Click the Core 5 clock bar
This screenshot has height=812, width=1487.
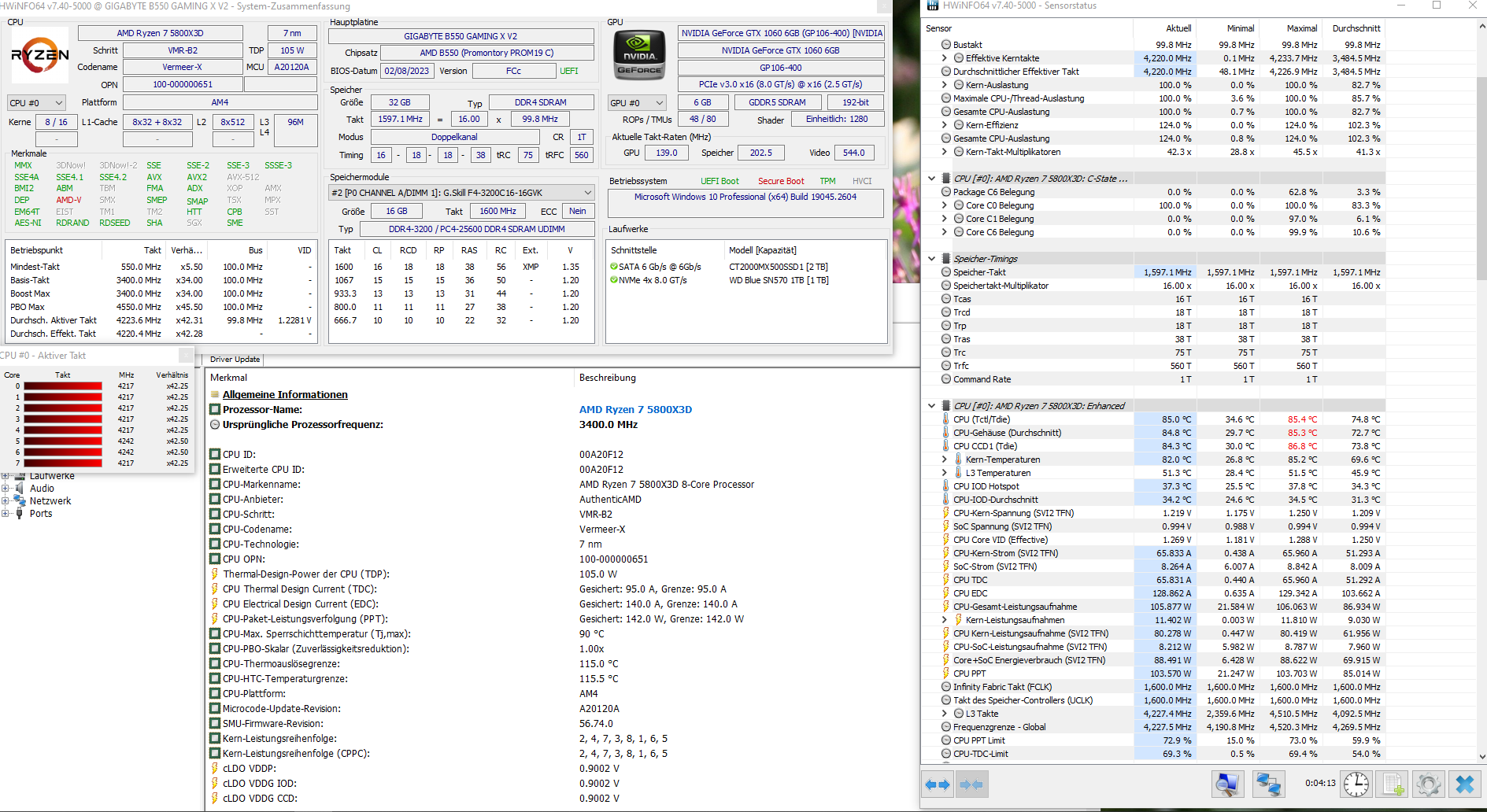63,441
